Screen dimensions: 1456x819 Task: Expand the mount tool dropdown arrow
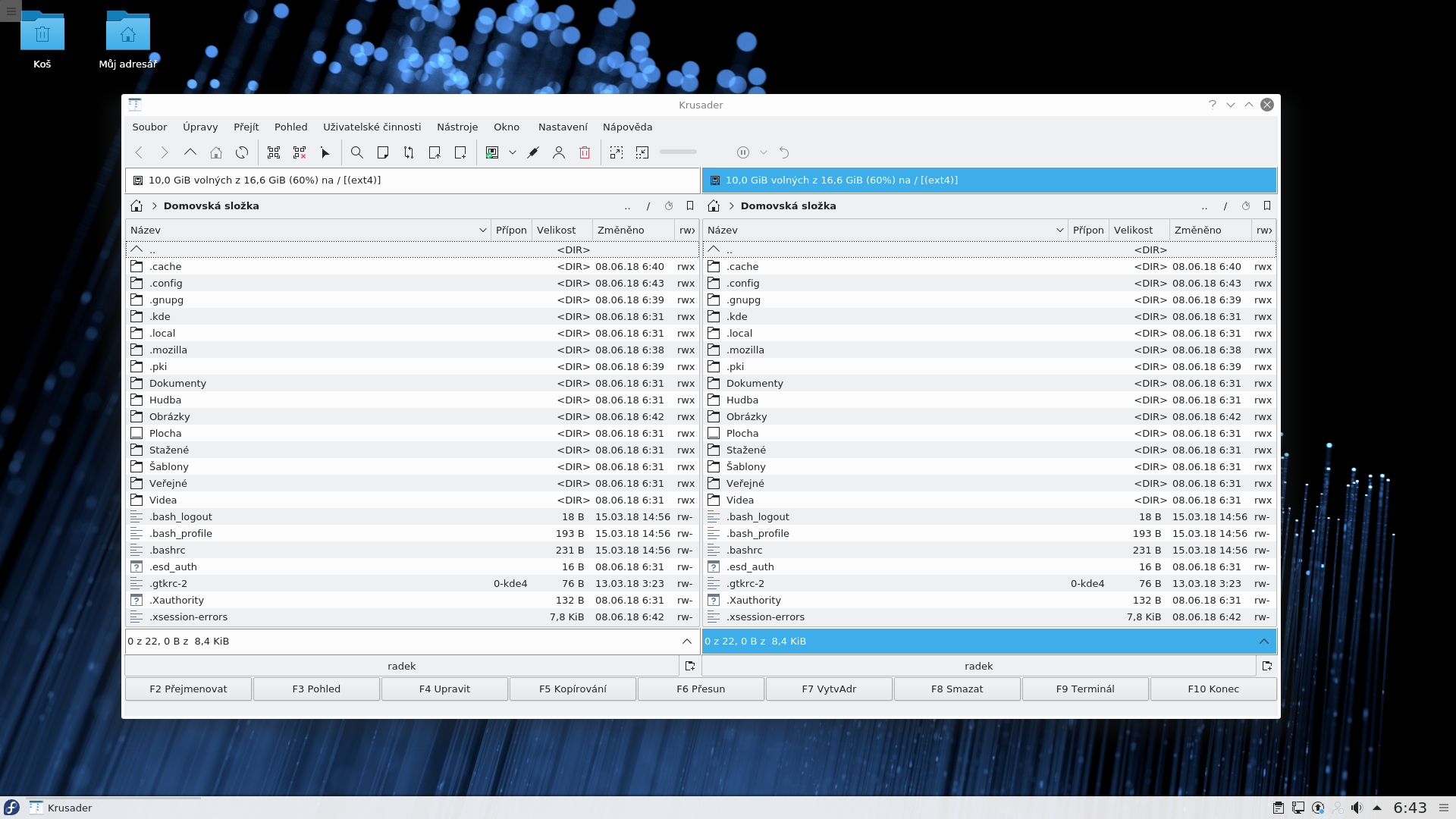point(513,152)
